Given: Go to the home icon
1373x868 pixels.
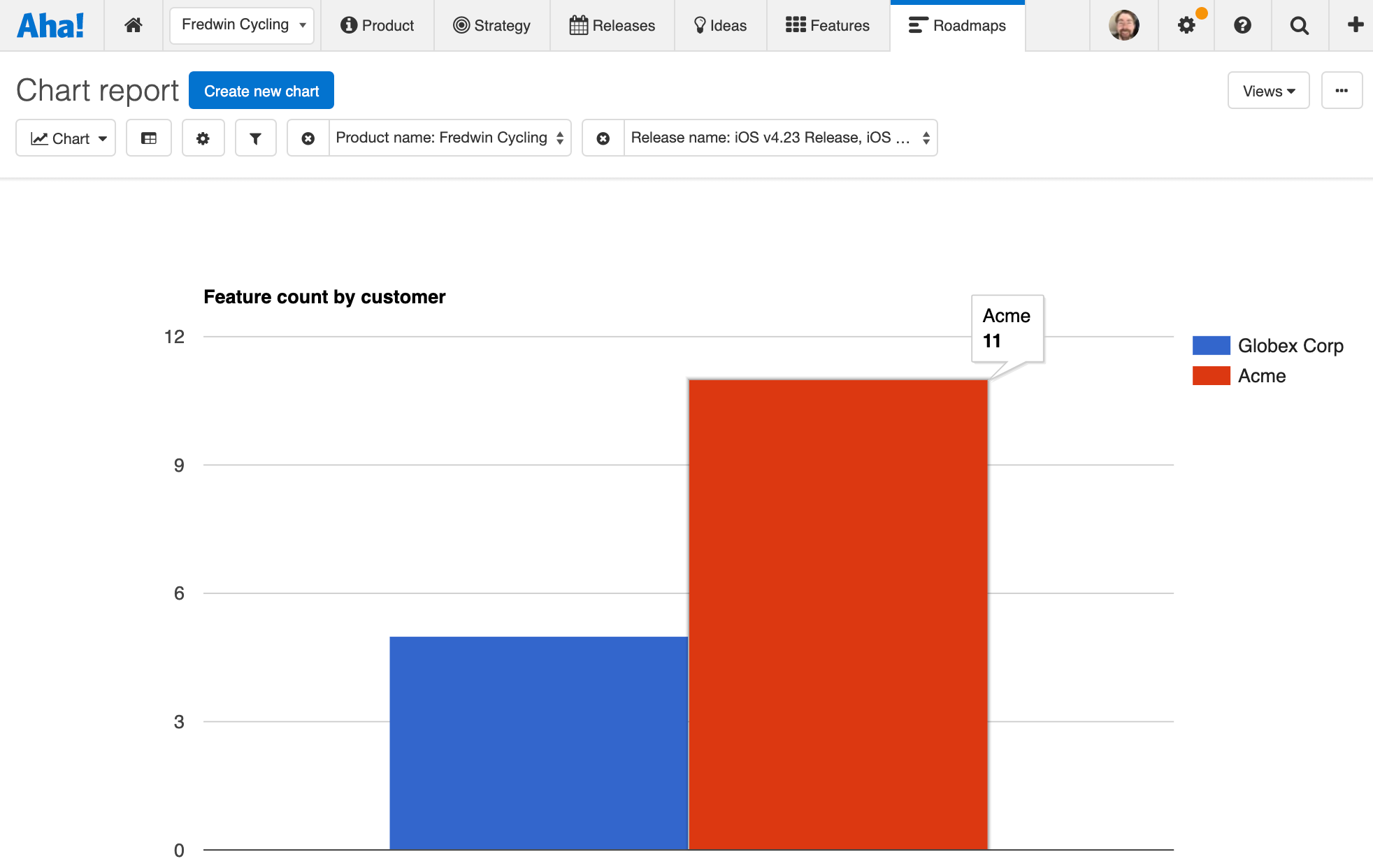Looking at the screenshot, I should 134,26.
